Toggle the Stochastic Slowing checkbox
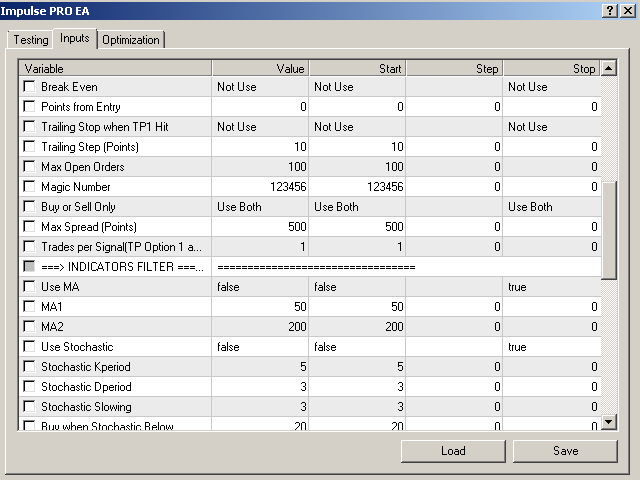Screen dimensions: 640x480 (29, 407)
